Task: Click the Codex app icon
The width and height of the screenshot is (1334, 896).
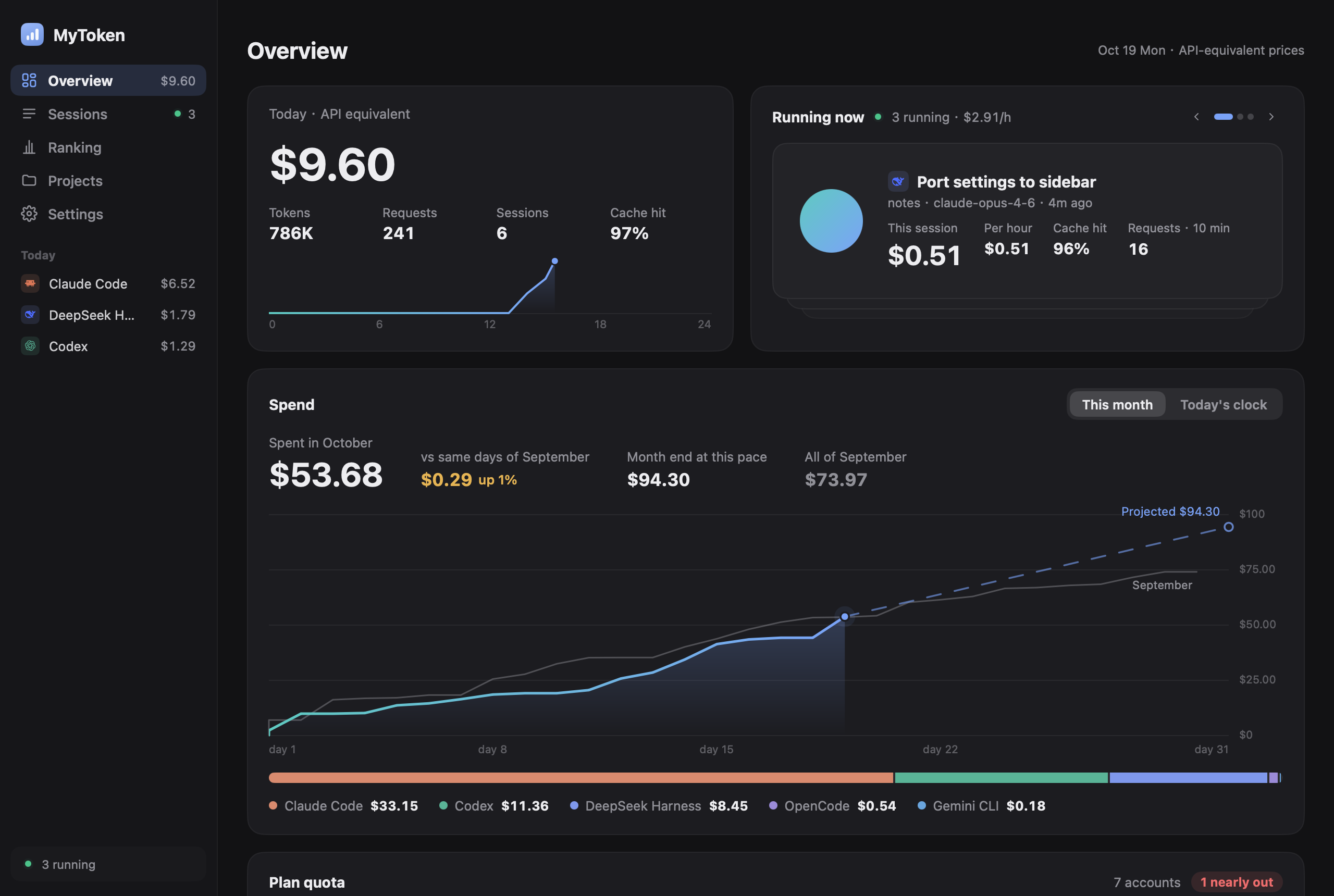Action: 30,346
